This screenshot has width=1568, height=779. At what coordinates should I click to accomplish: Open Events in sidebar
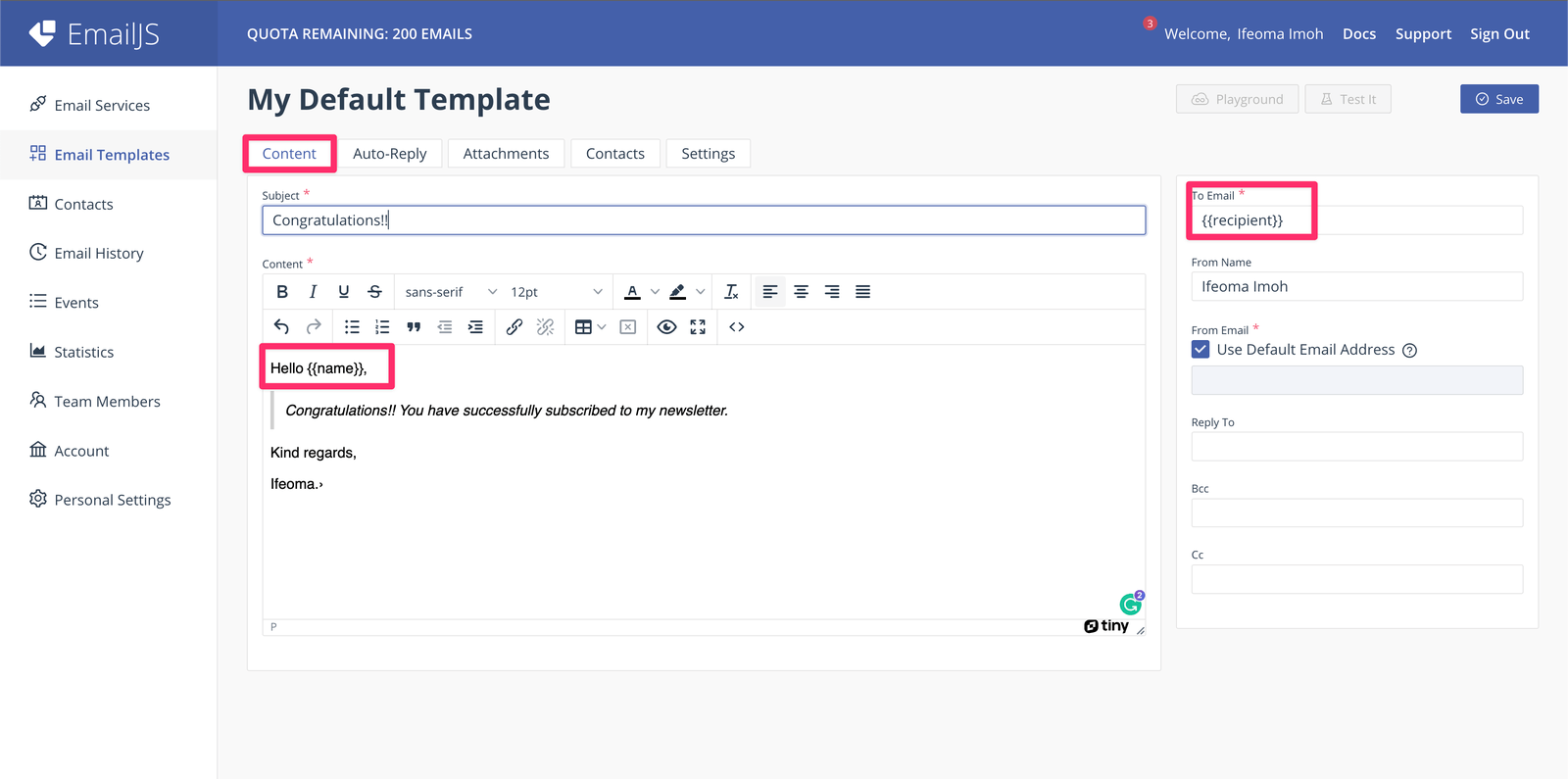[x=108, y=303]
